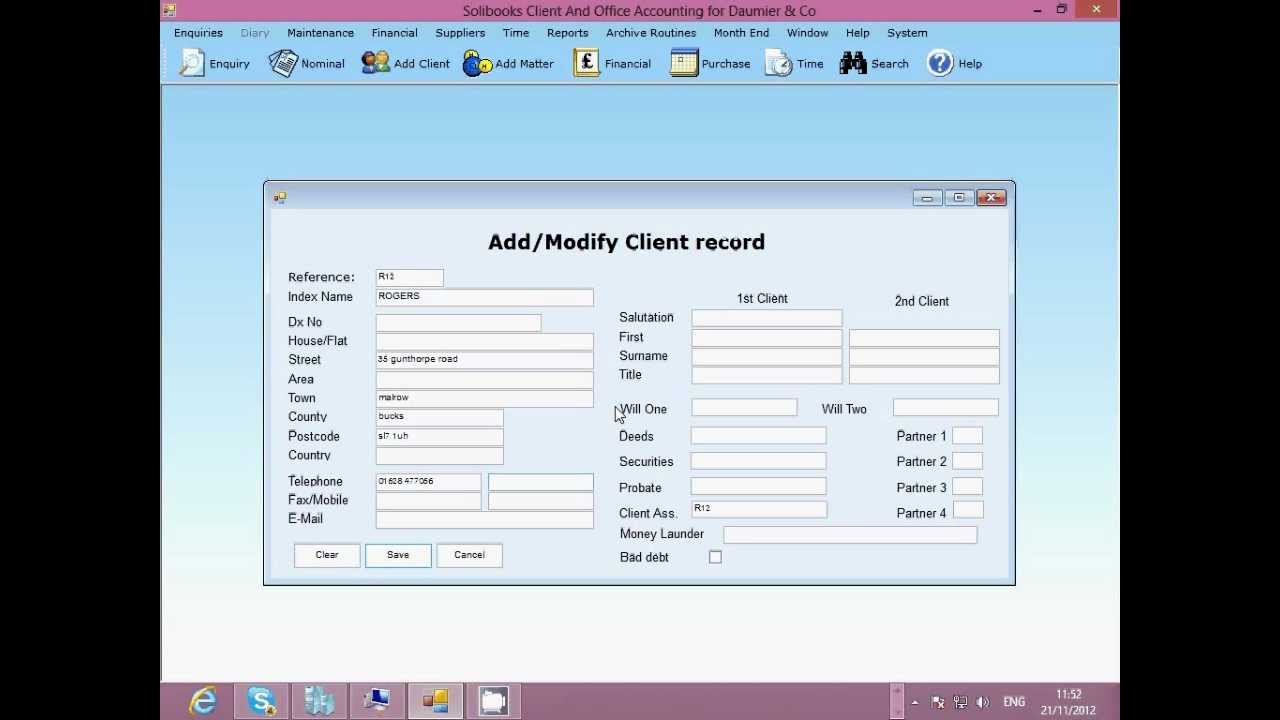Click the Partner 4 field

click(967, 511)
